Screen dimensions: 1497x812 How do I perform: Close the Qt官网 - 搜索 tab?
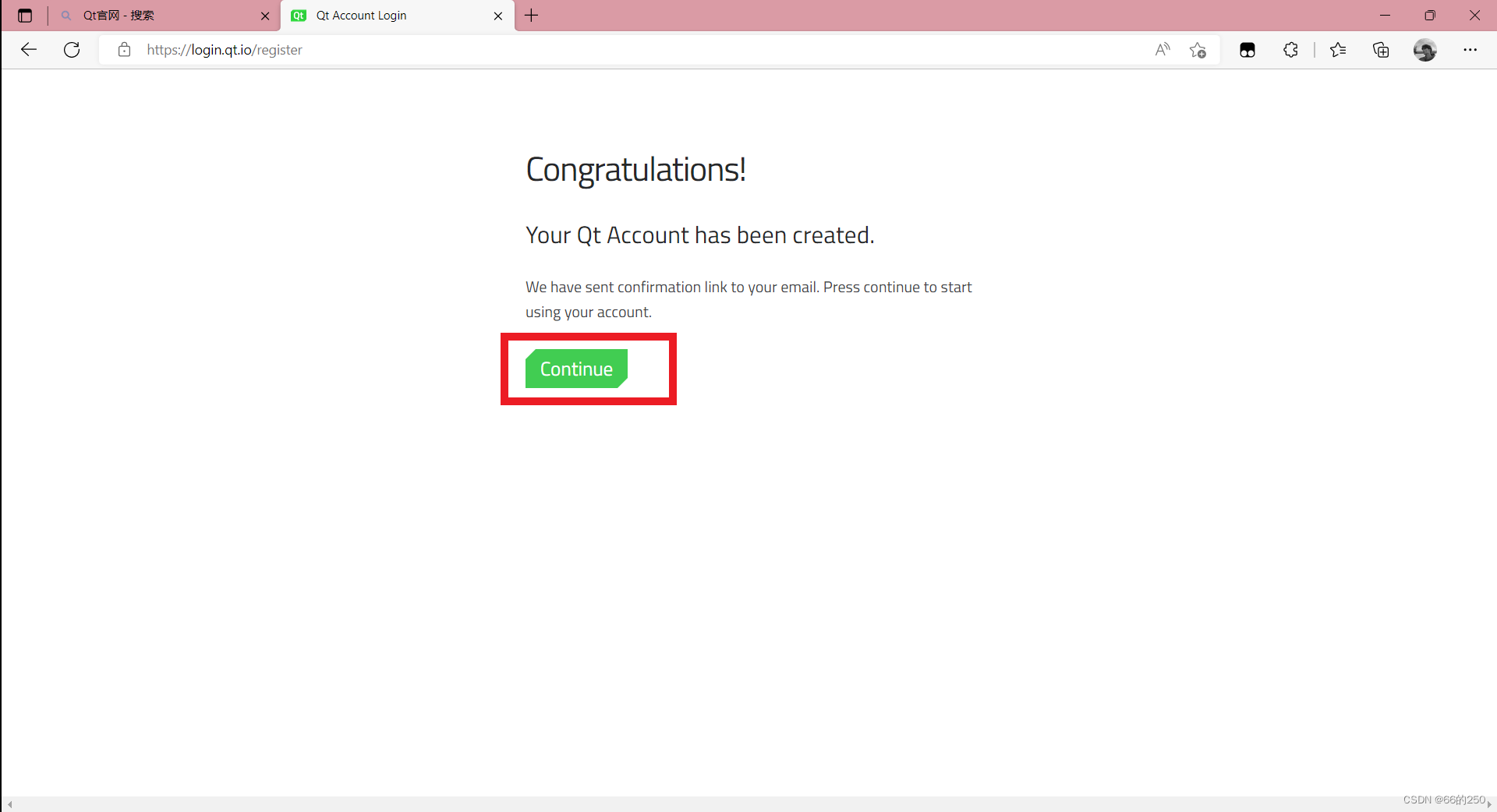[265, 16]
